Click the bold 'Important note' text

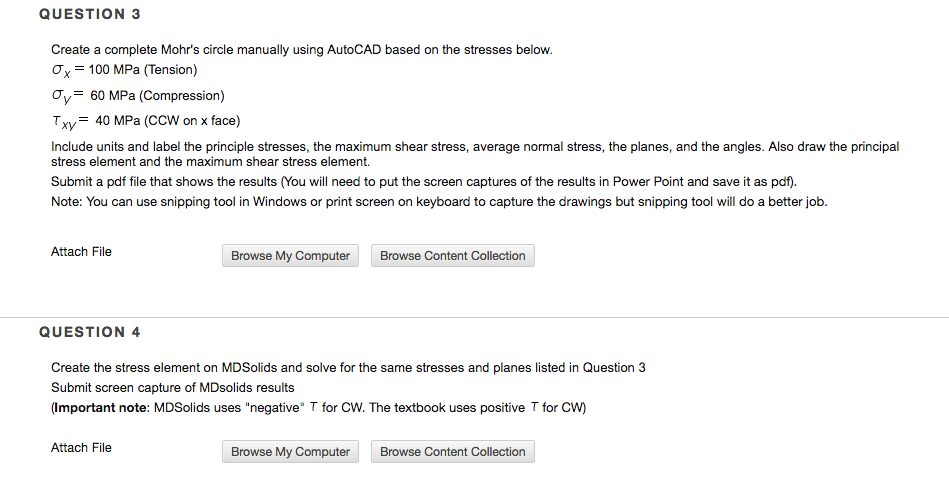click(x=100, y=407)
